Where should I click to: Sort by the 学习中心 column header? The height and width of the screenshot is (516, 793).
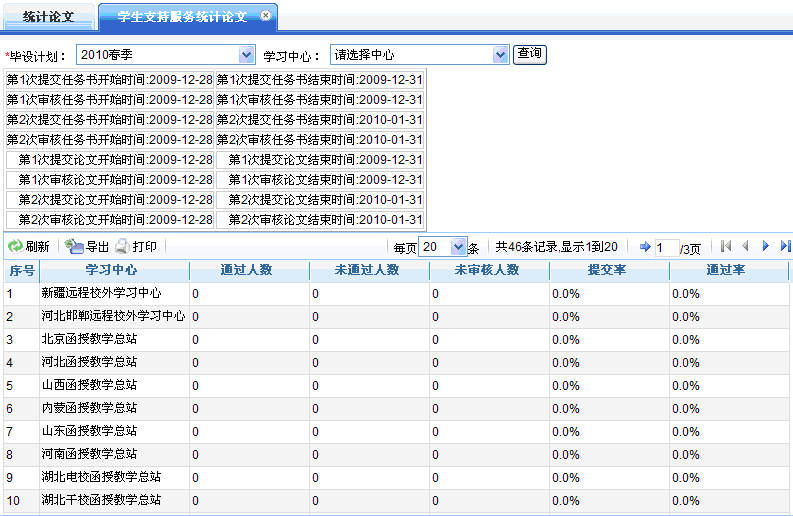coord(114,270)
